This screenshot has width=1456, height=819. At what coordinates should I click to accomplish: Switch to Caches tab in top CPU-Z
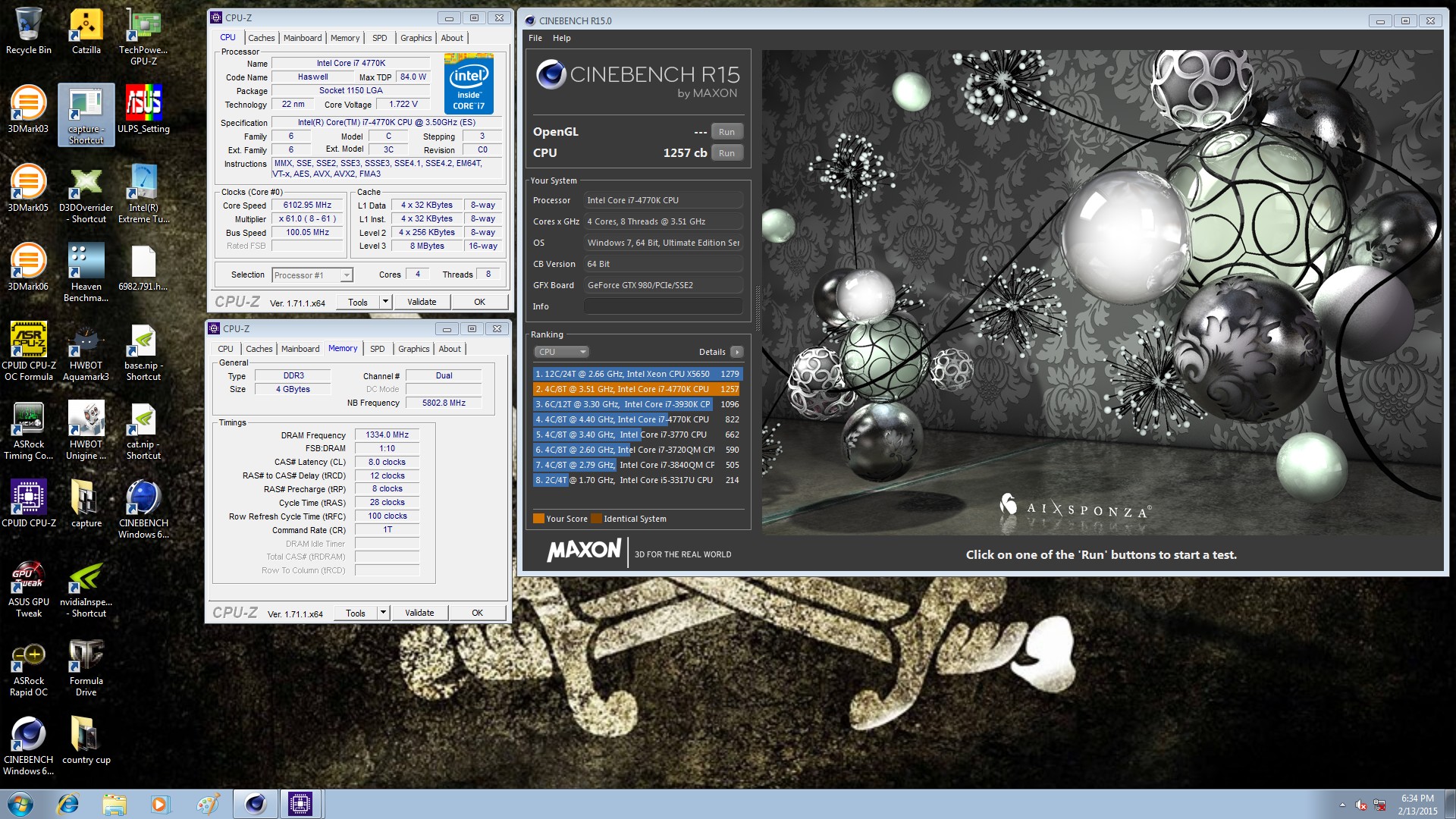point(262,38)
